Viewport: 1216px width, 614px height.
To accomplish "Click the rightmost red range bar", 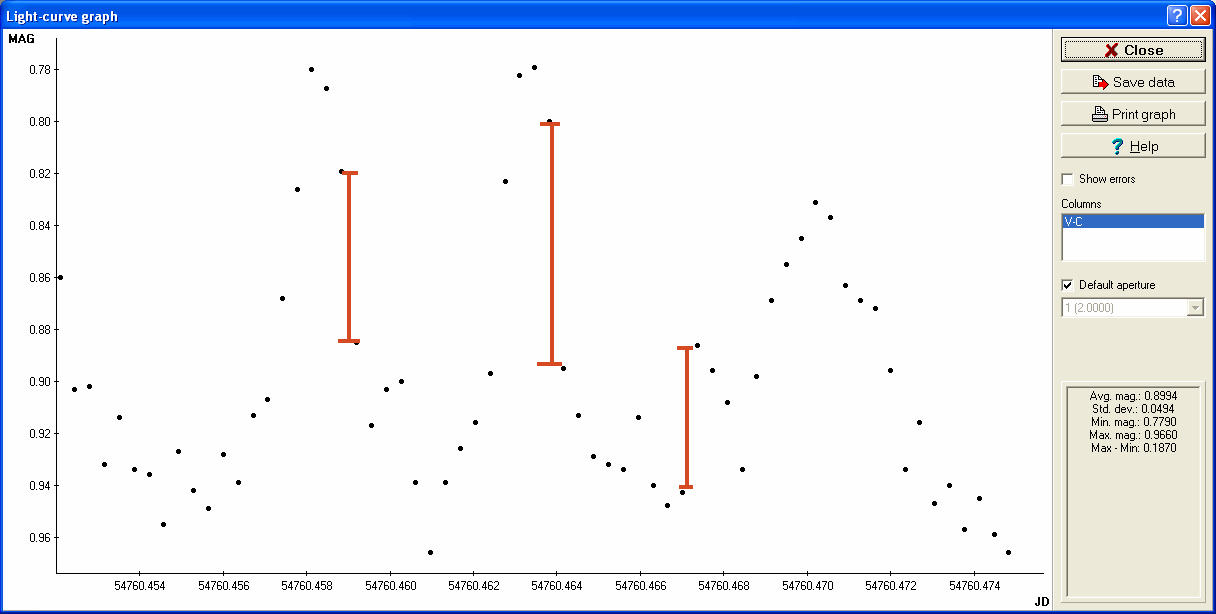I will (x=685, y=416).
